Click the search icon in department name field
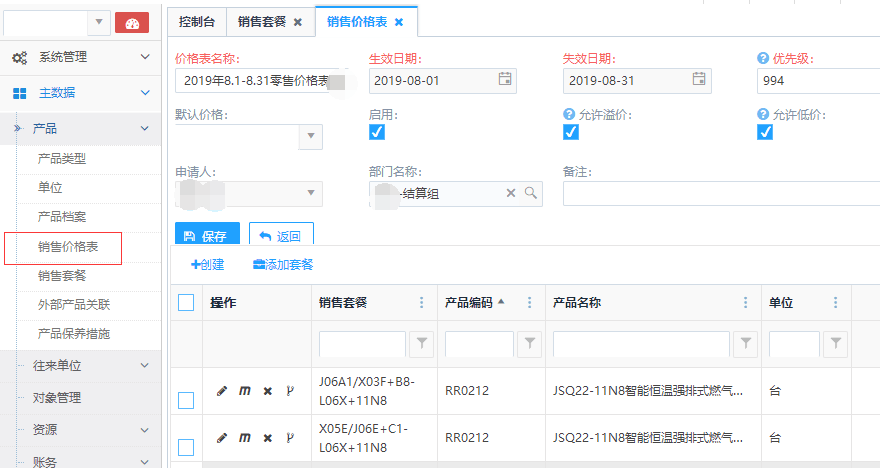Image resolution: width=880 pixels, height=468 pixels. coord(531,193)
